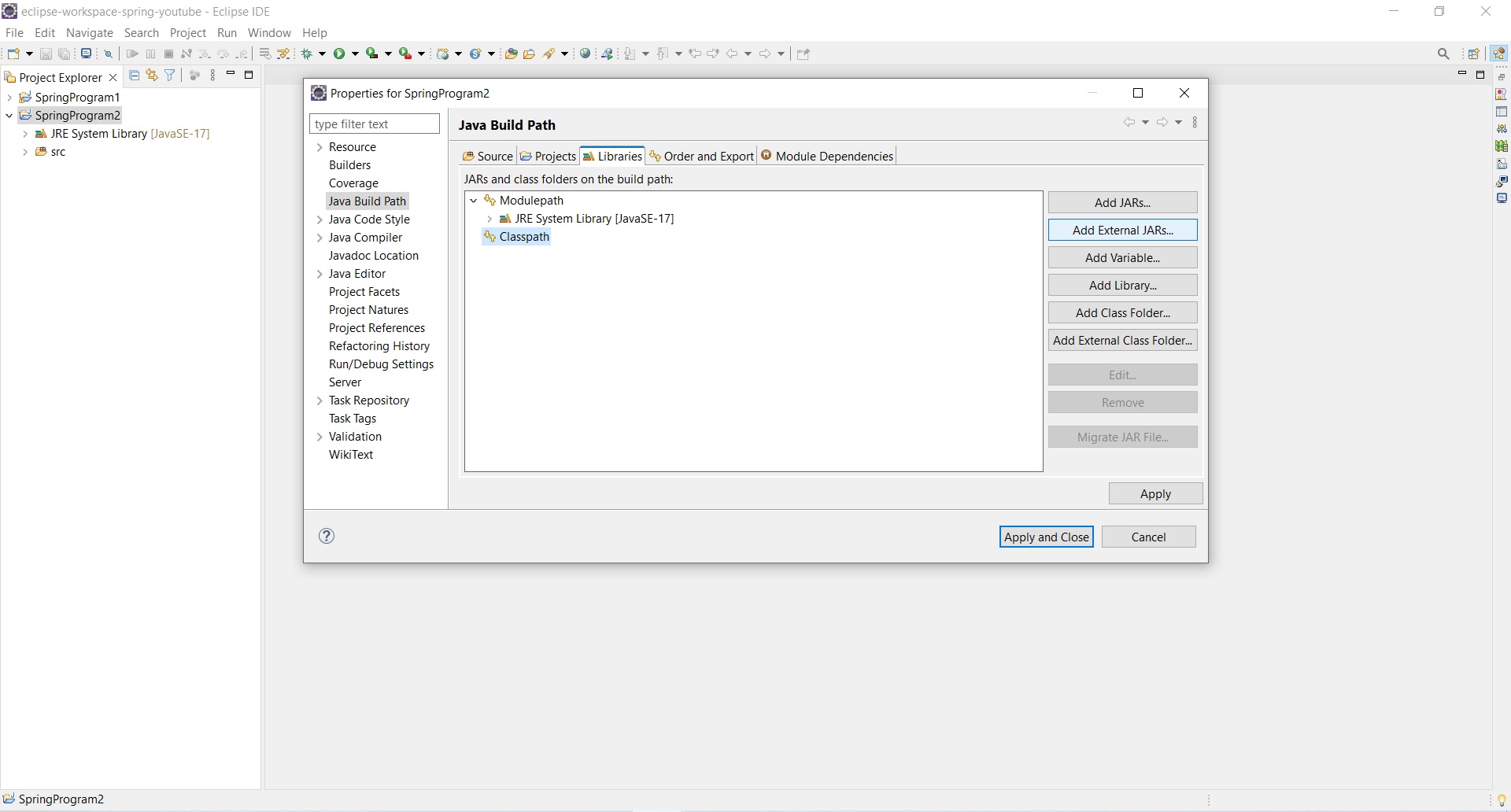
Task: Open the Terminal/console monitor toolbar icon
Action: coord(87,54)
